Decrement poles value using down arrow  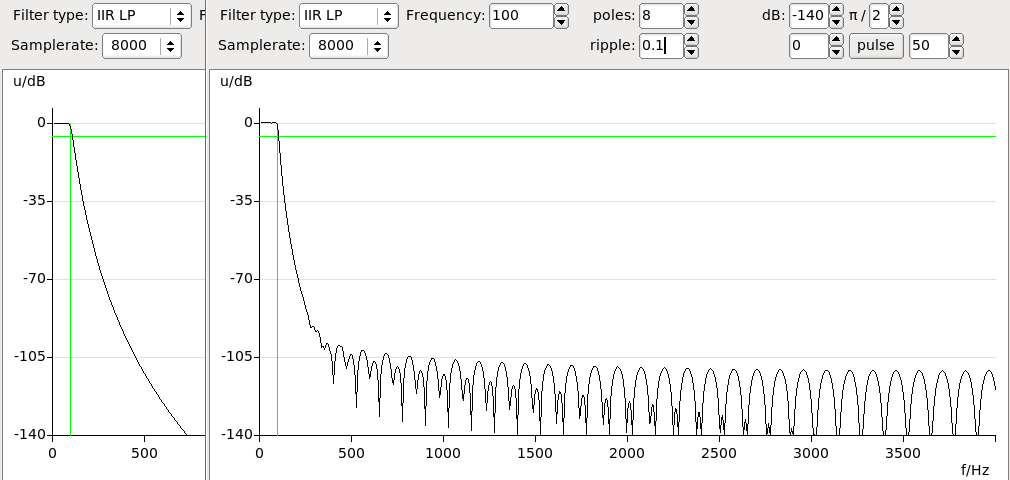(691, 22)
